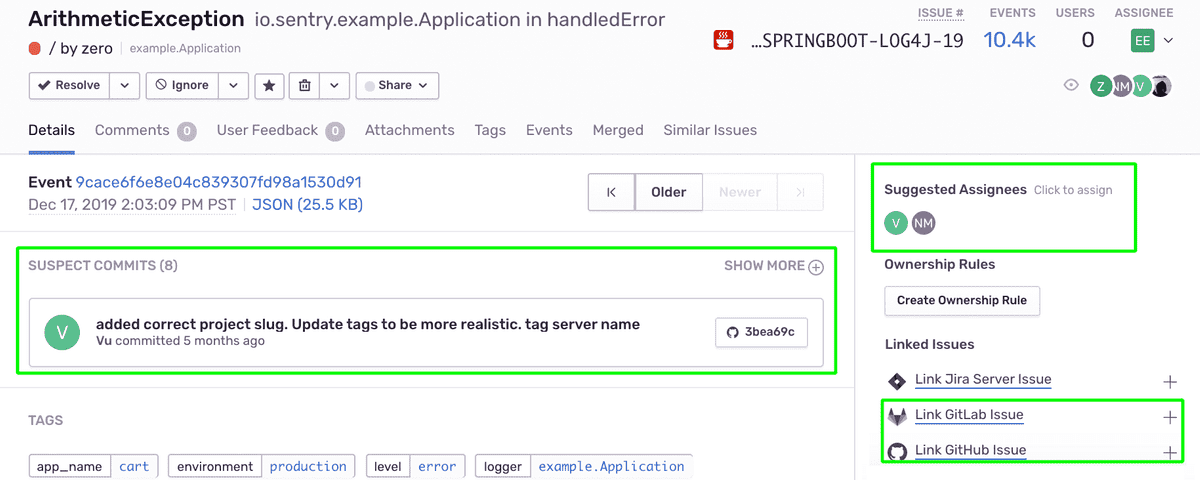Viewport: 1200px width, 480px height.
Task: Delete the issue using the trash icon
Action: coord(304,86)
